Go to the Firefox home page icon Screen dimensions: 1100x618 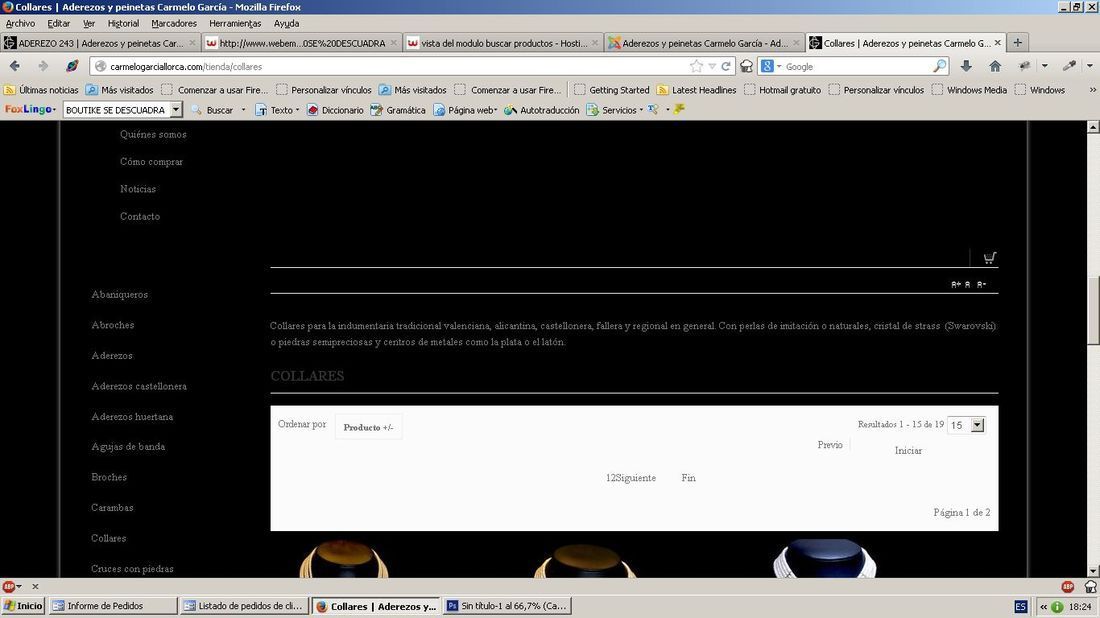pyautogui.click(x=995, y=66)
